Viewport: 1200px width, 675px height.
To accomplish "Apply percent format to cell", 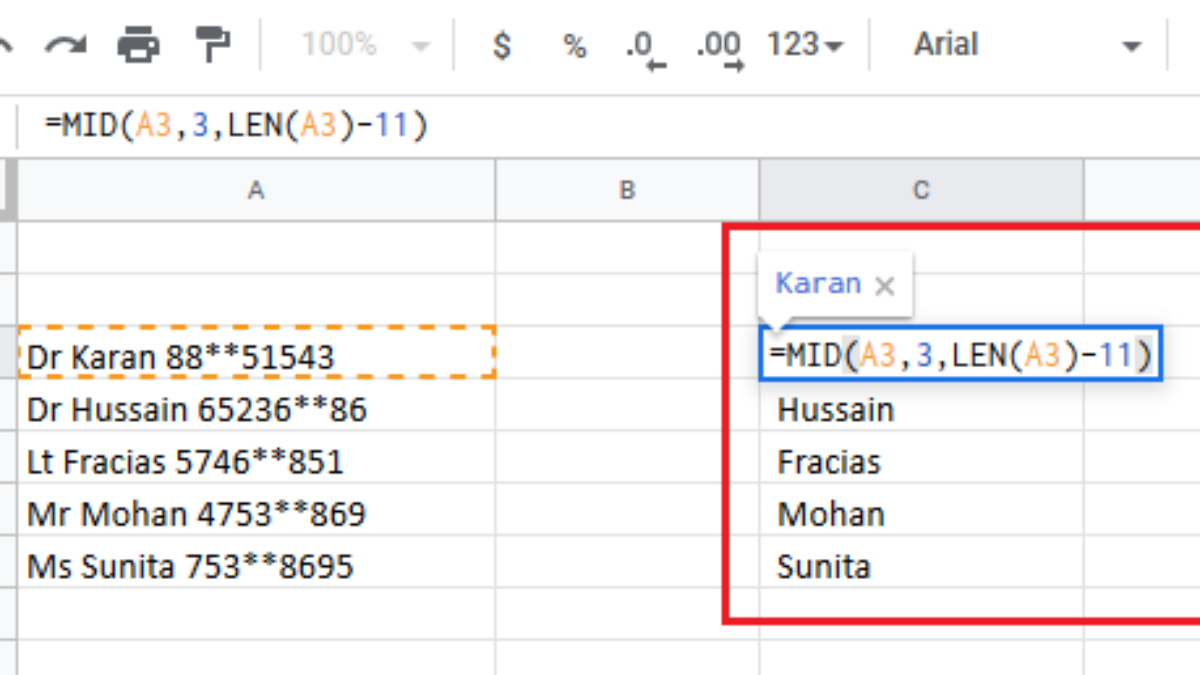I will tap(574, 45).
